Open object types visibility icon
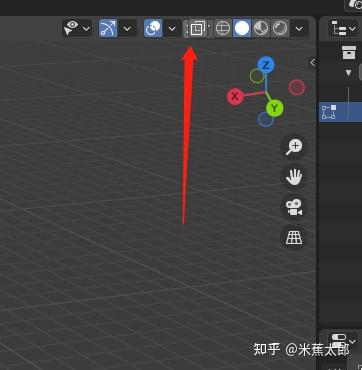362x370 pixels. pos(71,28)
